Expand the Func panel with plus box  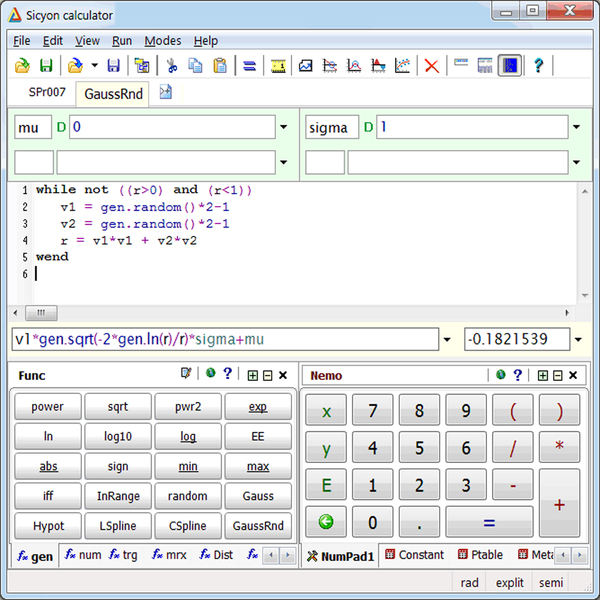tap(253, 375)
